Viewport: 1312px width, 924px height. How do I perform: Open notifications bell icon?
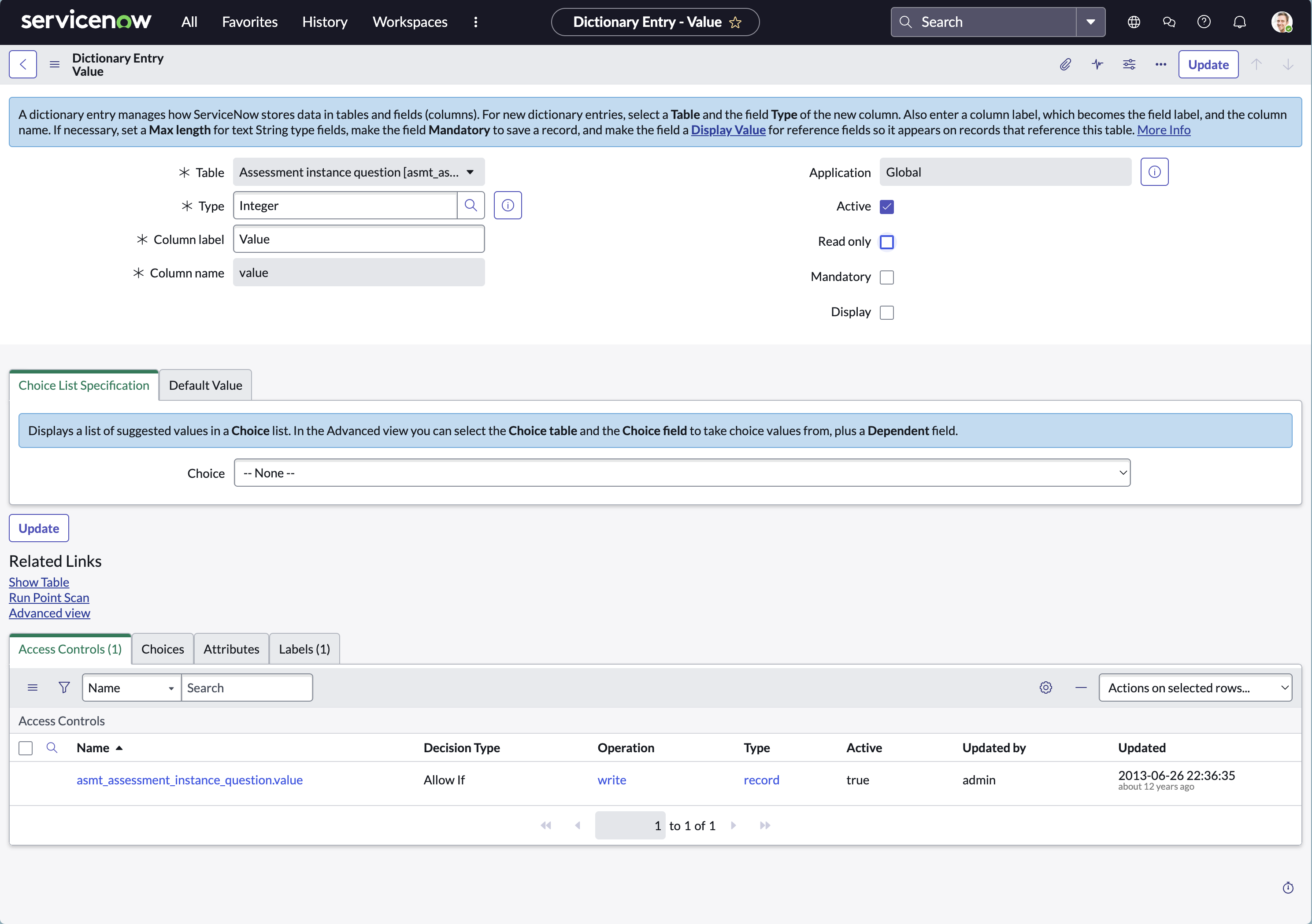pyautogui.click(x=1239, y=22)
